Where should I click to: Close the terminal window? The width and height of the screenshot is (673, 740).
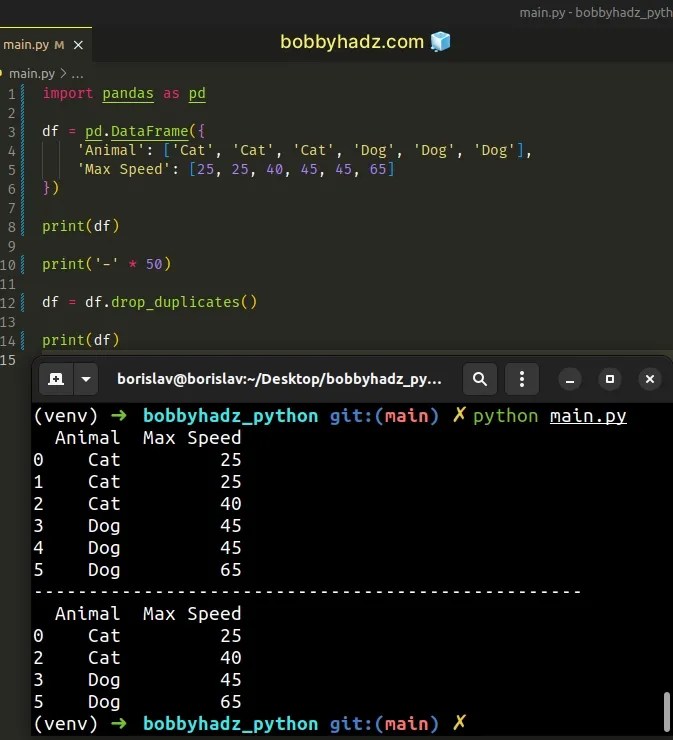click(x=650, y=379)
